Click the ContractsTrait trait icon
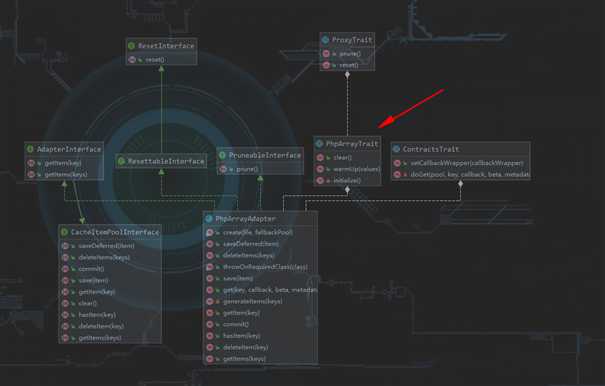Screen dimensions: 605x386 [x=396, y=149]
